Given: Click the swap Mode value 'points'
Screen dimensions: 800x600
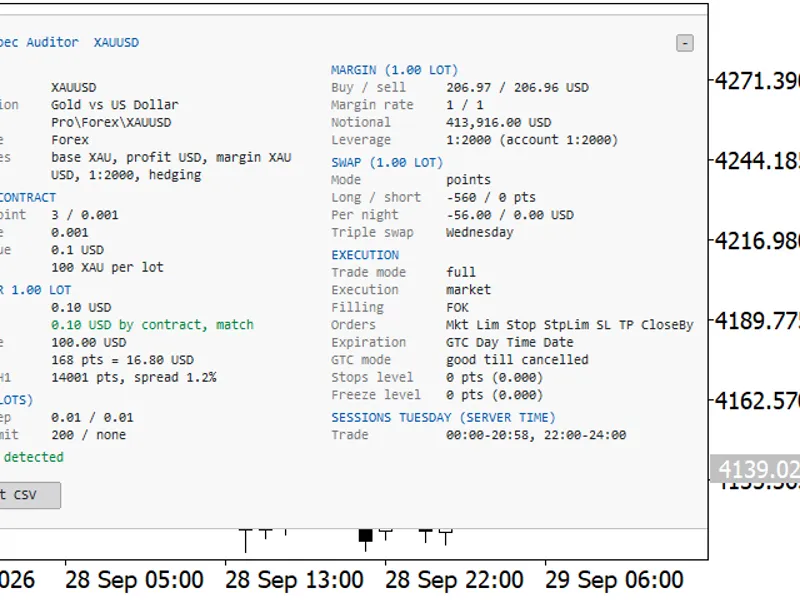Looking at the screenshot, I should click(x=468, y=180).
